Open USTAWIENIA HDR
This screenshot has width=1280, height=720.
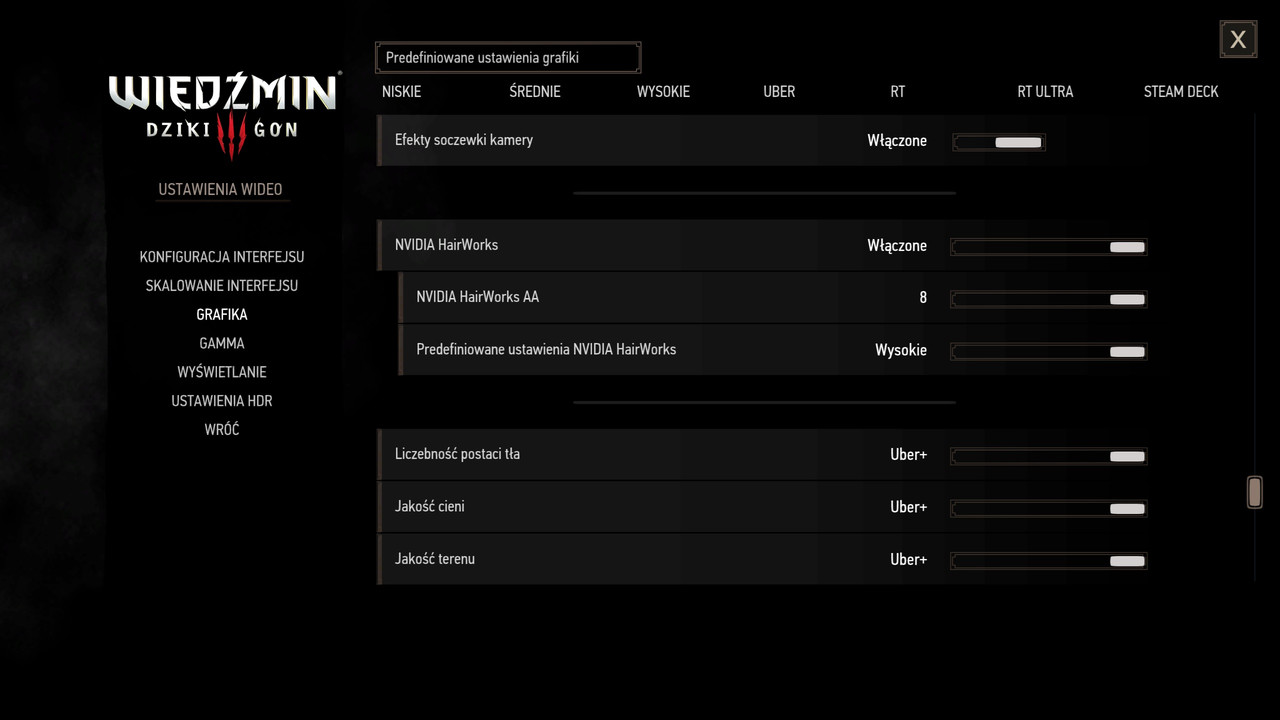[222, 401]
